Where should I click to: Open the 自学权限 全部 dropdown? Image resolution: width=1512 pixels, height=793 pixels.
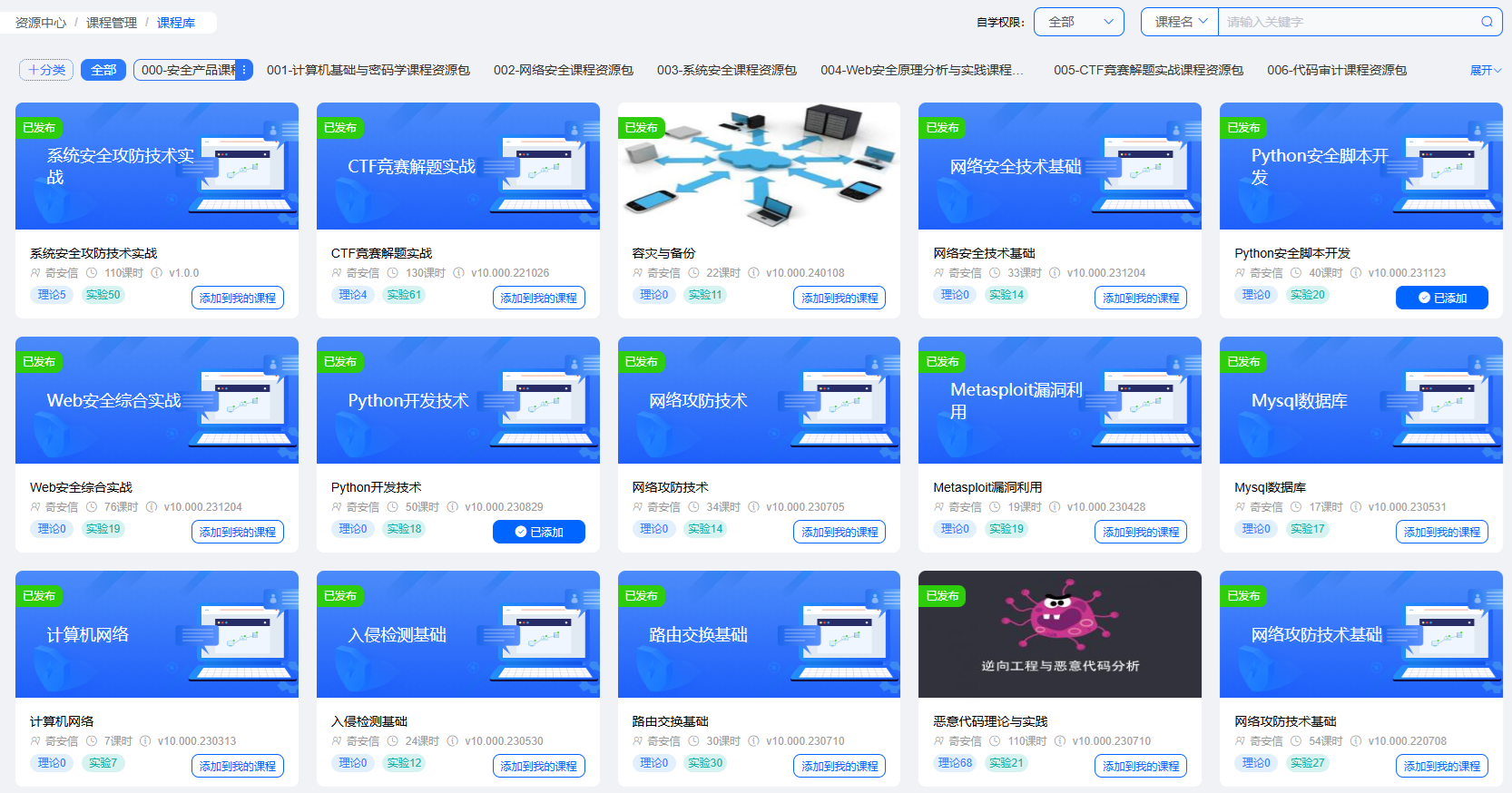coord(1079,22)
